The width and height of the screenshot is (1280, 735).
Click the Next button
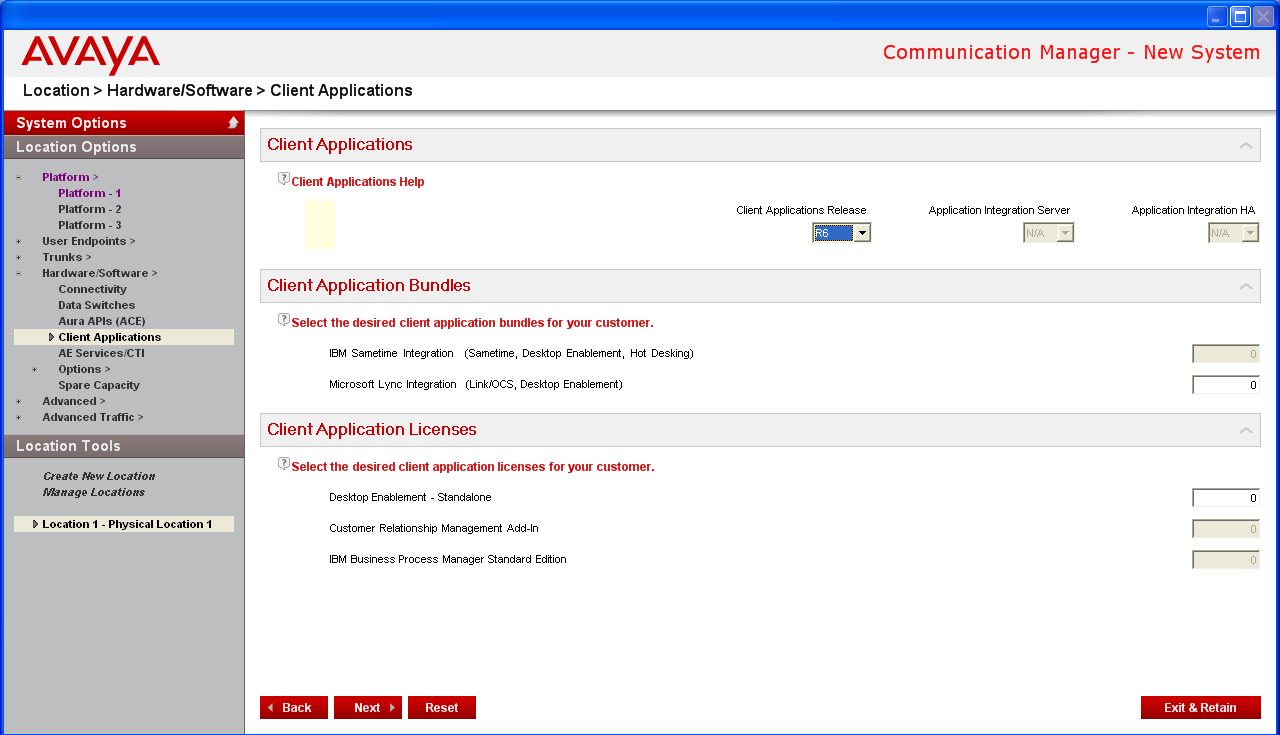[x=368, y=707]
